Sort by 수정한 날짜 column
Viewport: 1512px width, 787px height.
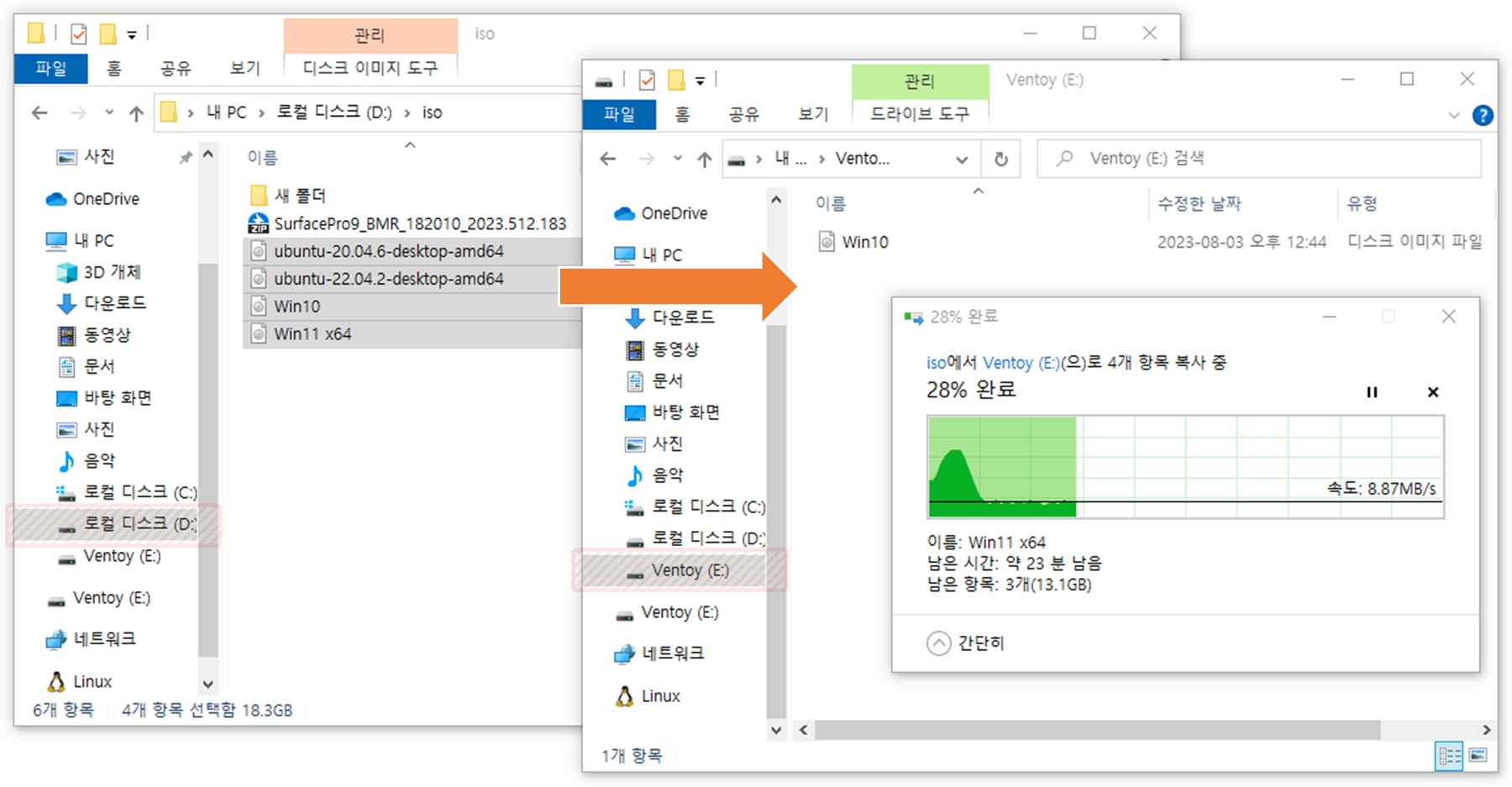tap(1199, 203)
